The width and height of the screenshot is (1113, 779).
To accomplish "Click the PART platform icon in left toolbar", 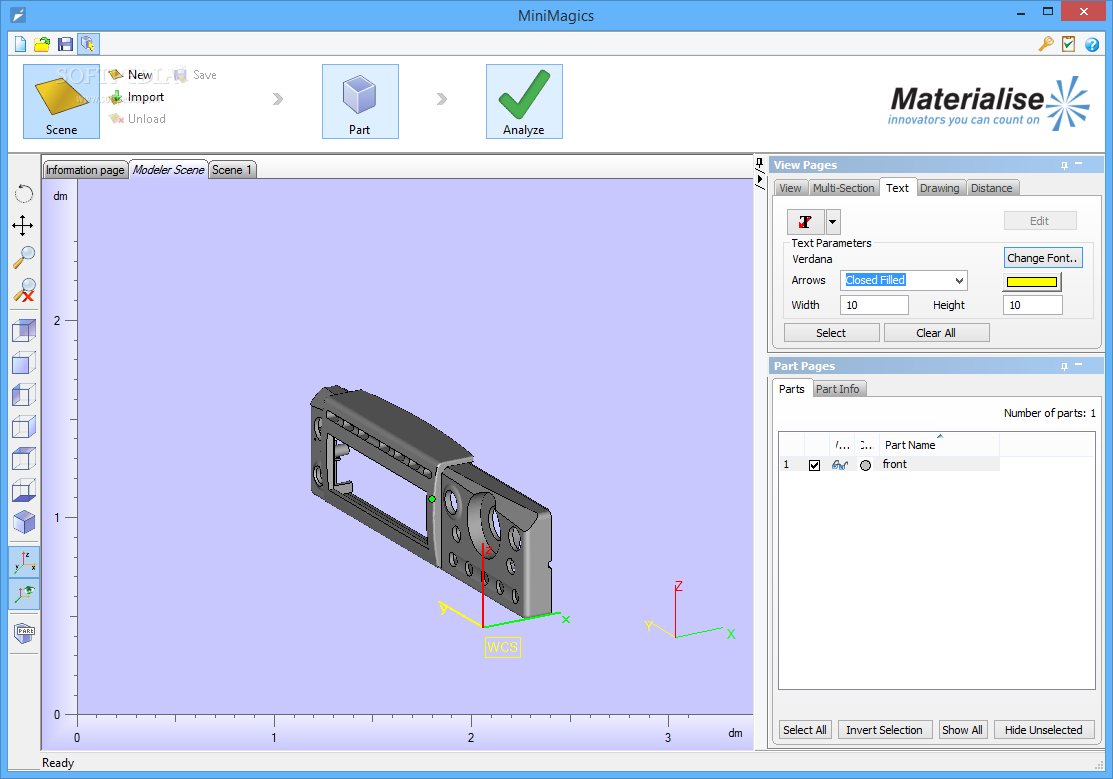I will 24,633.
